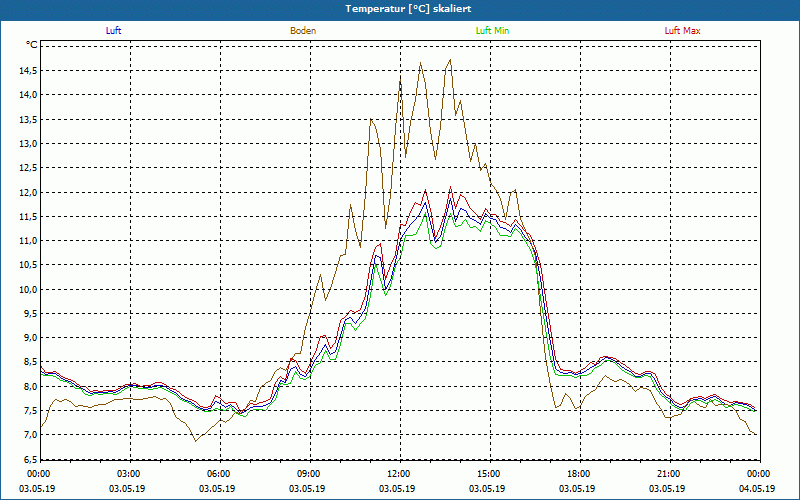Viewport: 800px width, 500px height.
Task: Select the 11,0 y-axis value
Action: pos(28,241)
